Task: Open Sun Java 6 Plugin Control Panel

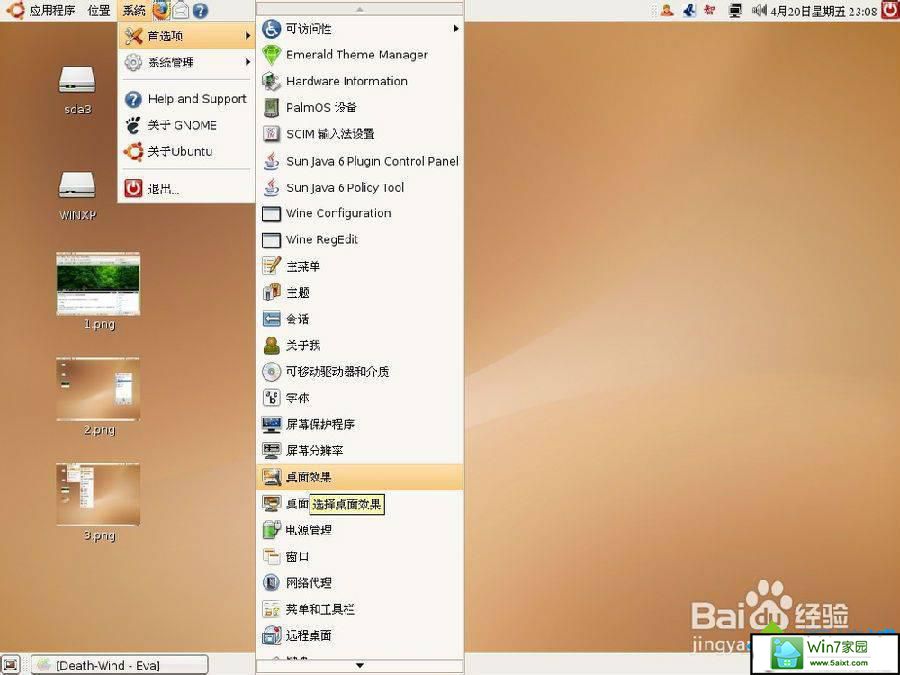Action: coord(360,161)
